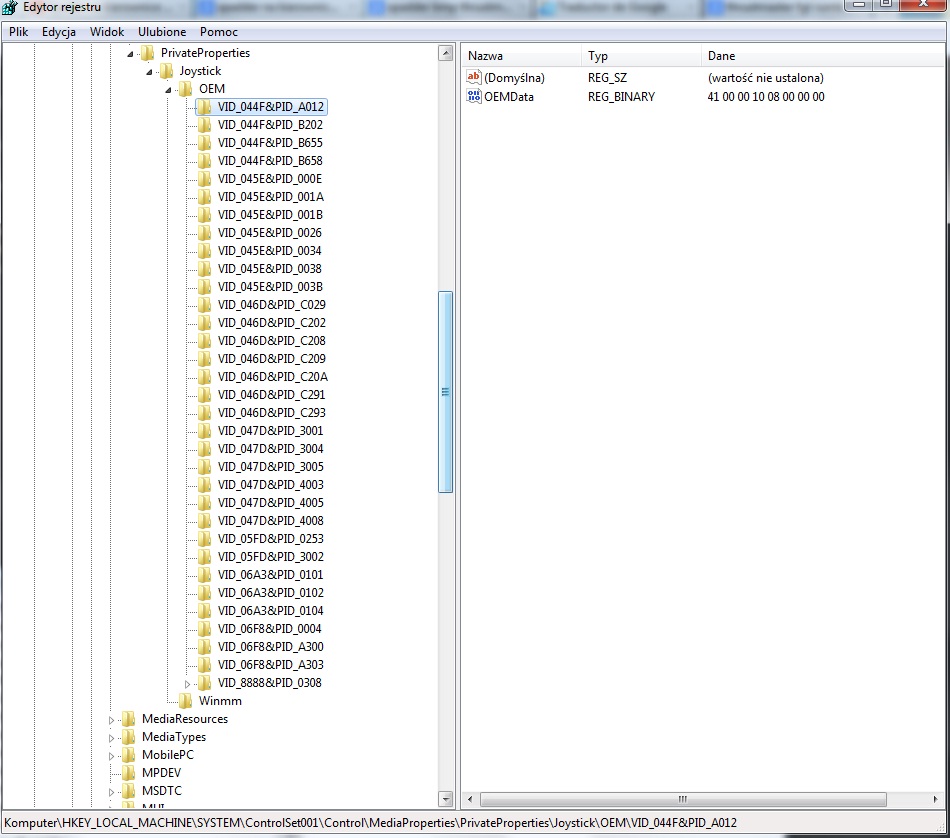The height and width of the screenshot is (838, 950).
Task: Collapse the OEM tree node
Action: click(x=168, y=90)
